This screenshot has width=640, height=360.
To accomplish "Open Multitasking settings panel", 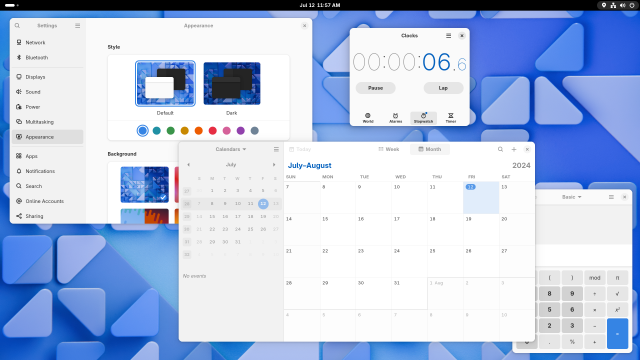I will coord(48,122).
